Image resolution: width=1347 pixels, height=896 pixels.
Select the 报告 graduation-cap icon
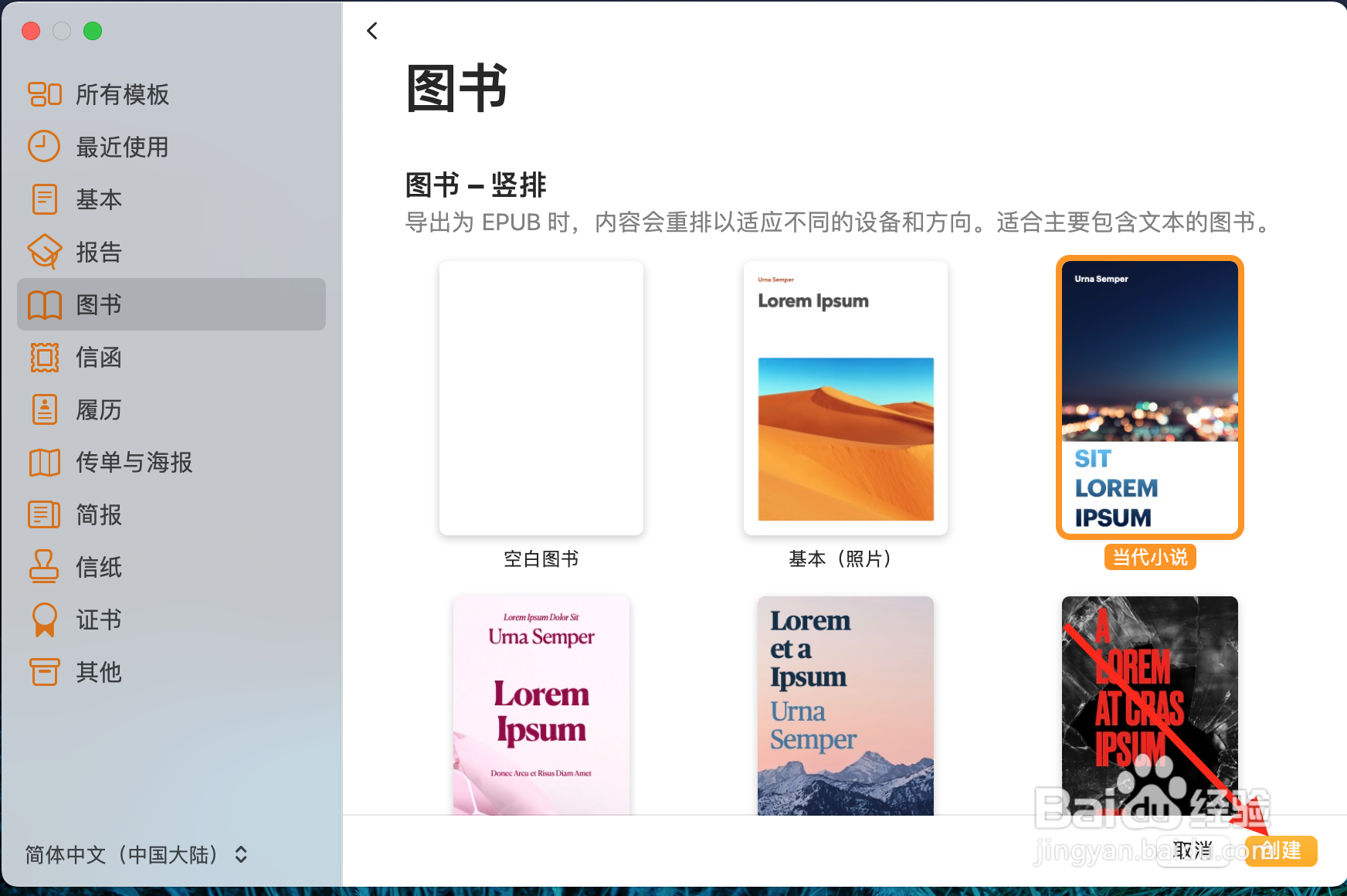tap(44, 252)
